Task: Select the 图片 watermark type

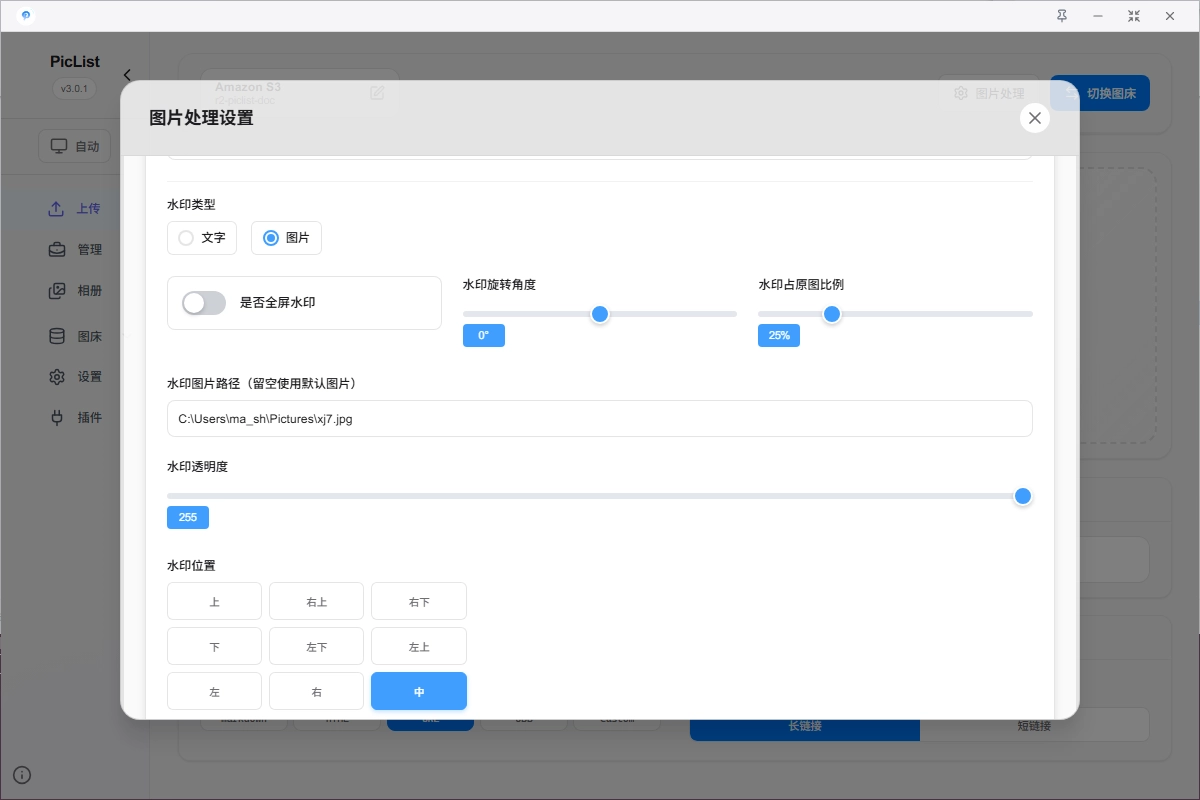Action: point(286,238)
